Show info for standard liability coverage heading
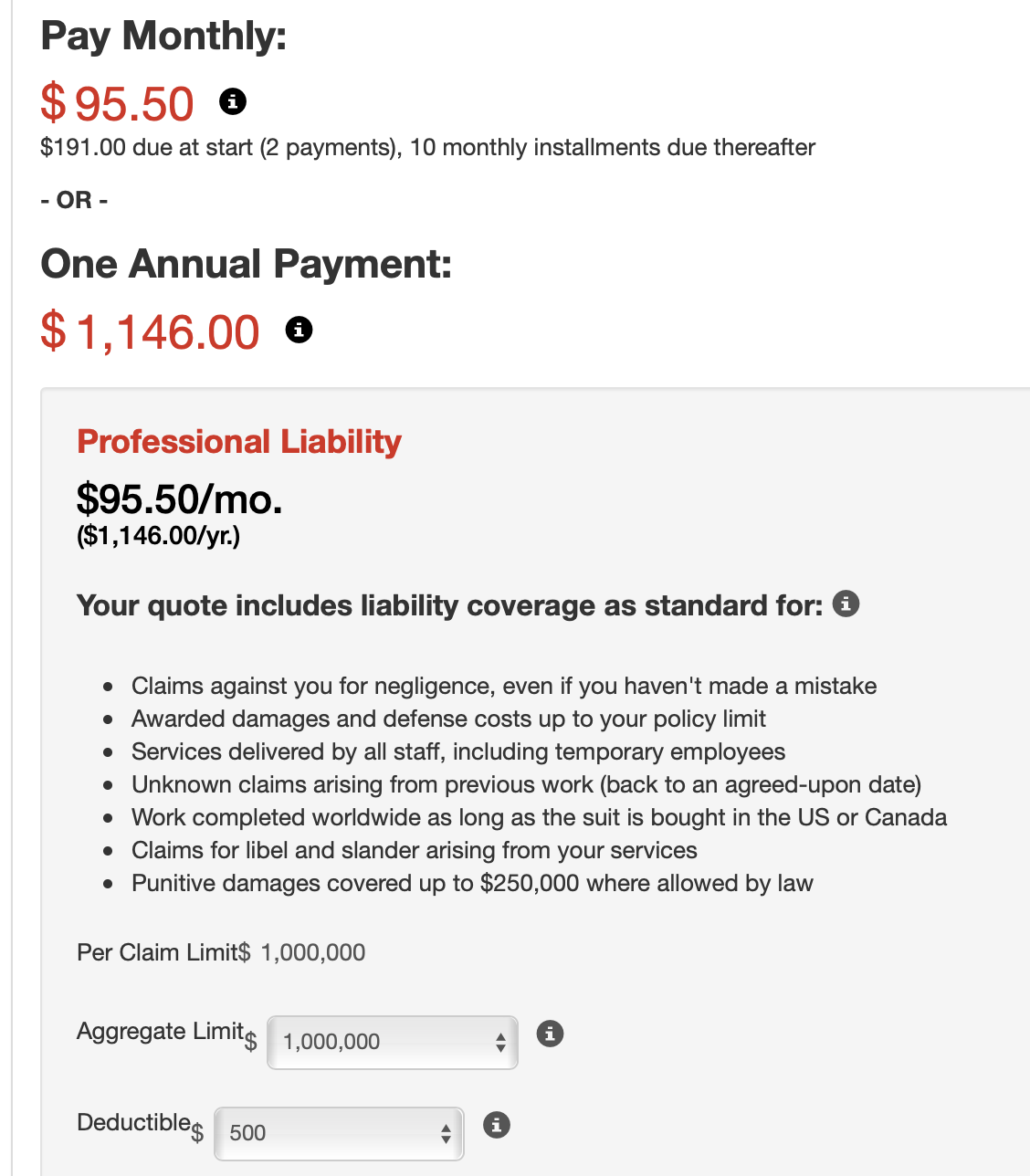Viewport: 1030px width, 1176px height. click(846, 604)
